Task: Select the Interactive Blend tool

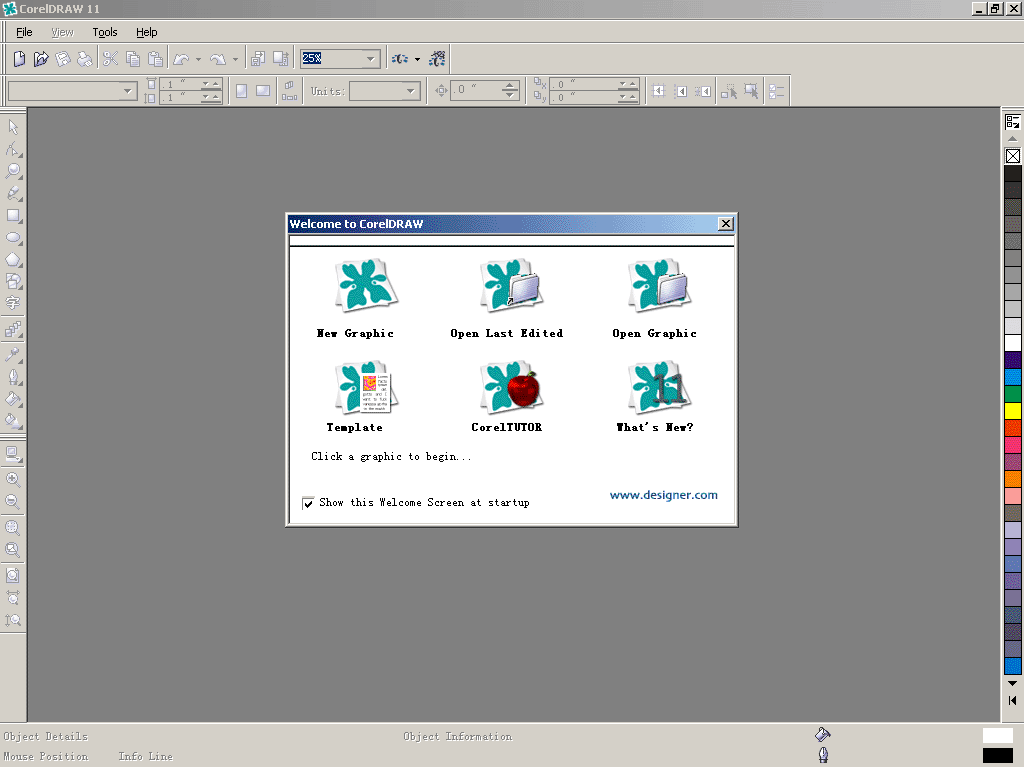Action: point(13,329)
